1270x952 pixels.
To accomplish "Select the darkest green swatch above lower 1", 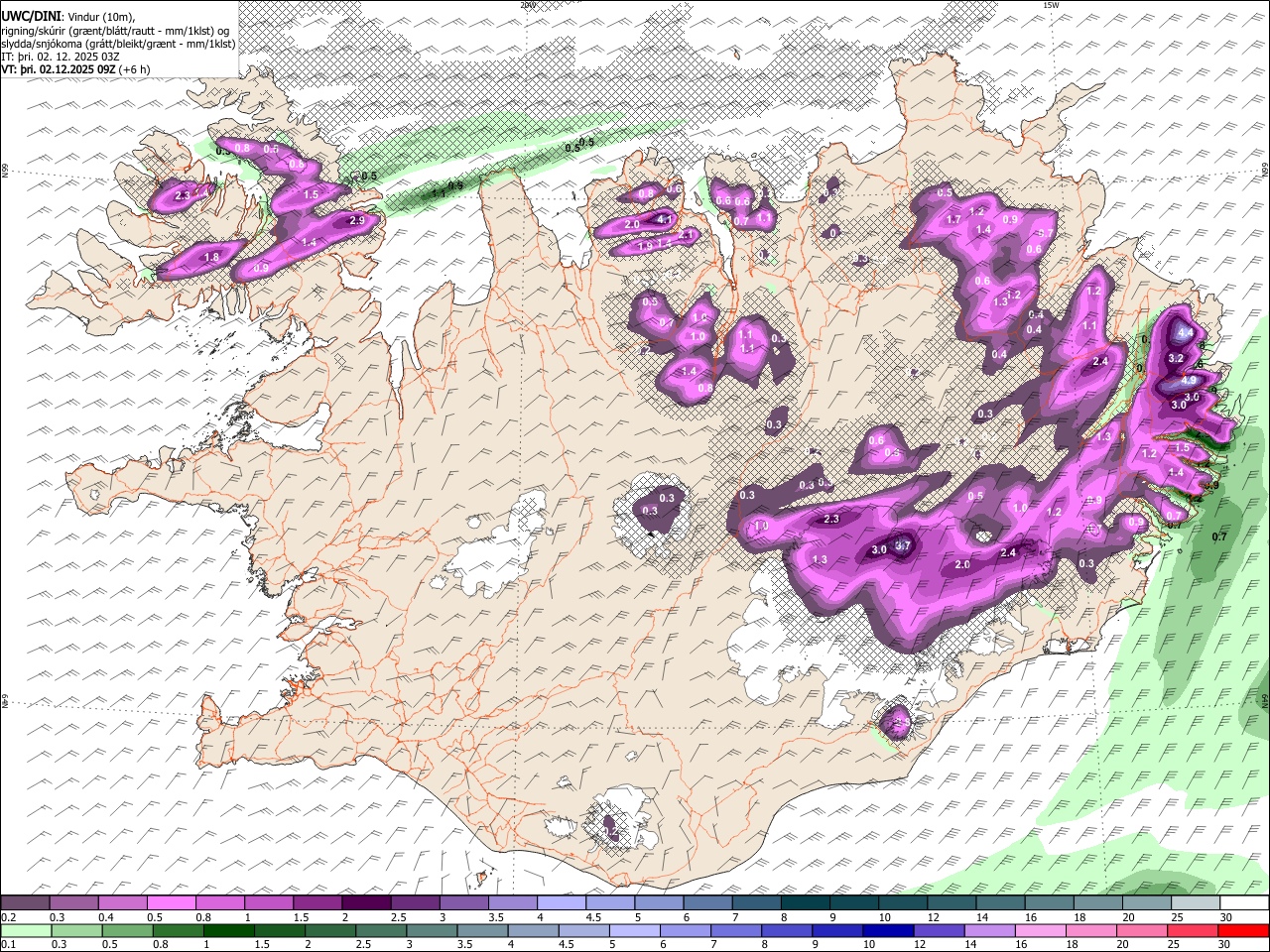I will coord(229,930).
